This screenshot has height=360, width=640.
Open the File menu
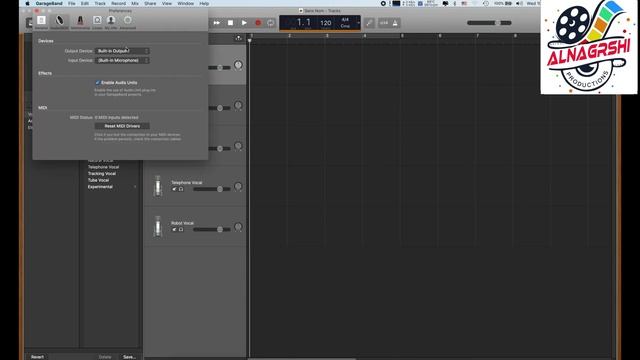pyautogui.click(x=71, y=3)
